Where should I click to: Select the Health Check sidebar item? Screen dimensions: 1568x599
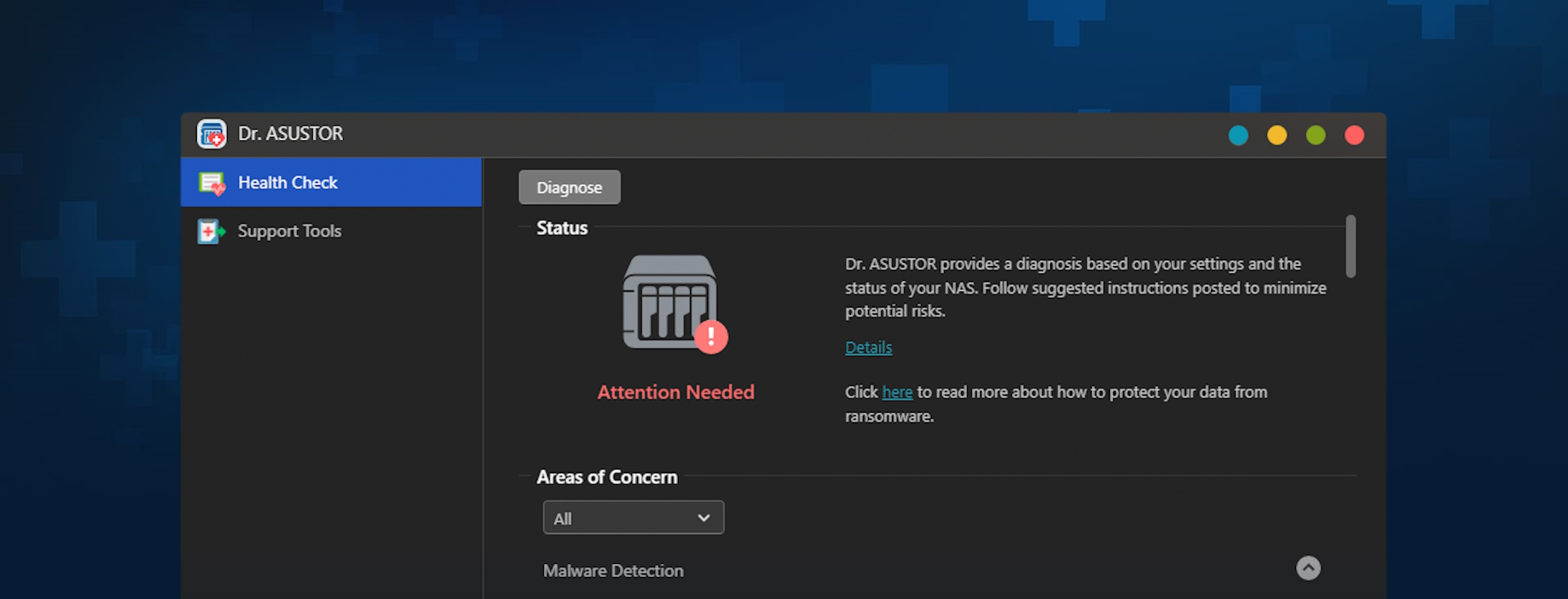click(x=331, y=182)
